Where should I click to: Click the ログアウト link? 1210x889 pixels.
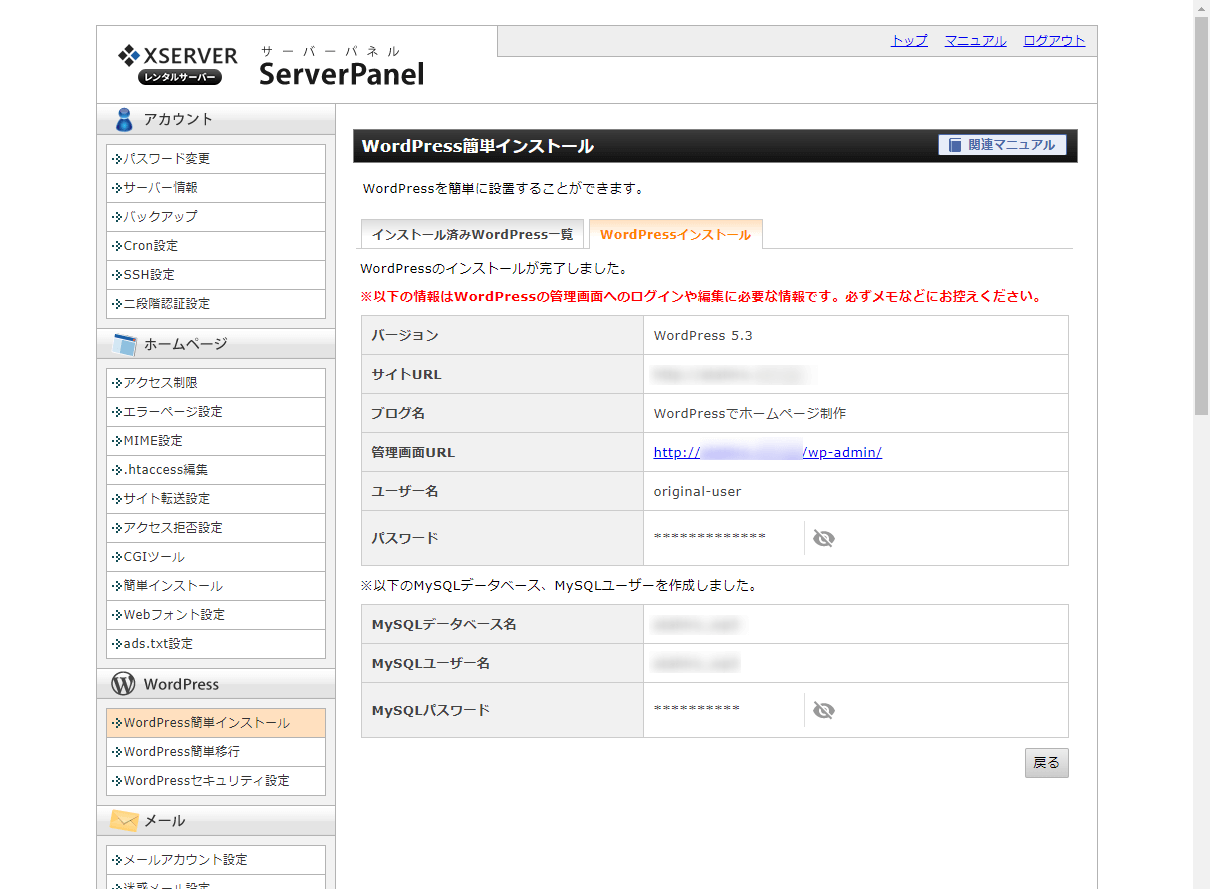coord(1054,41)
